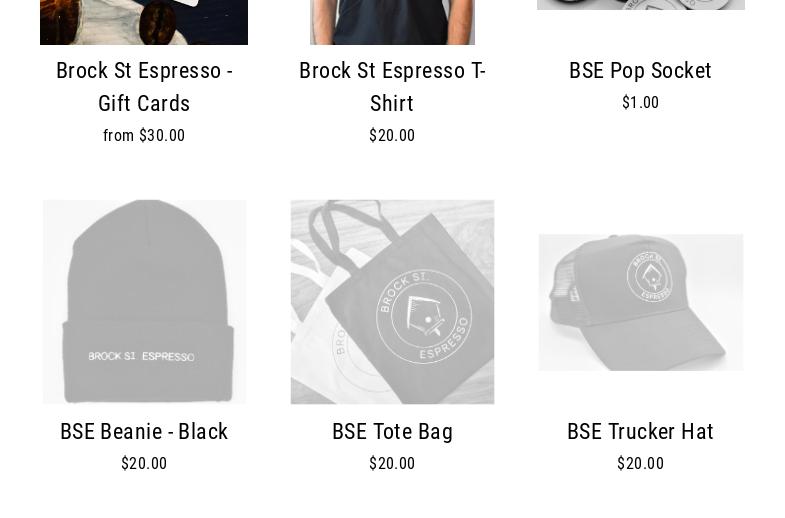Click the gift cards product photo
The image size is (785, 518).
[x=144, y=22]
